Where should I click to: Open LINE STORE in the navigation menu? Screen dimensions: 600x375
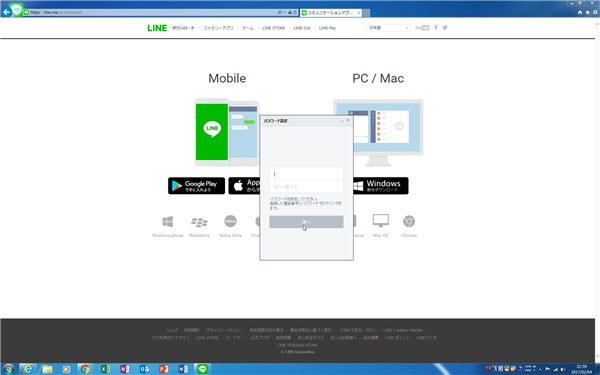tap(273, 28)
